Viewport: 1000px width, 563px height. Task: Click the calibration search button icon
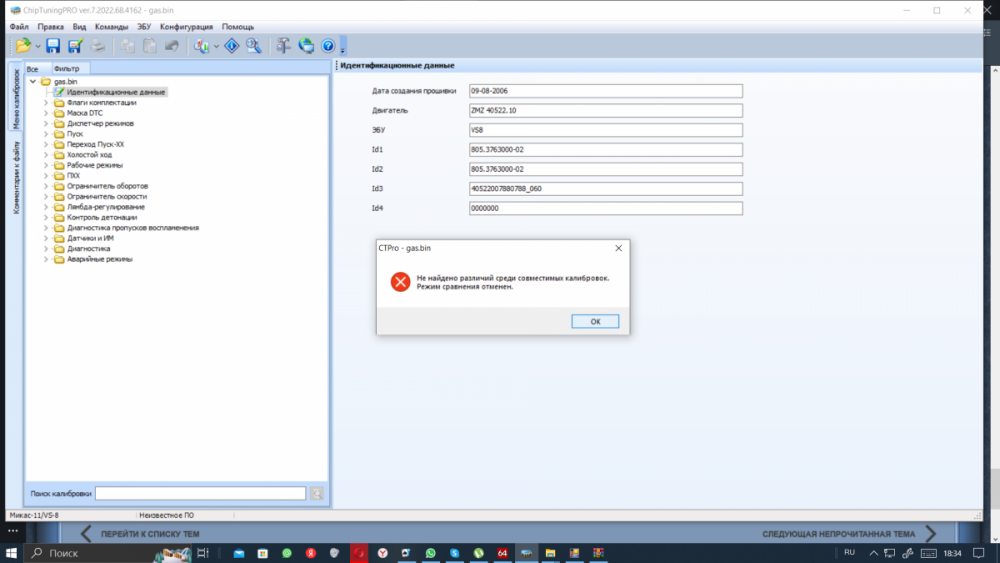click(x=317, y=494)
